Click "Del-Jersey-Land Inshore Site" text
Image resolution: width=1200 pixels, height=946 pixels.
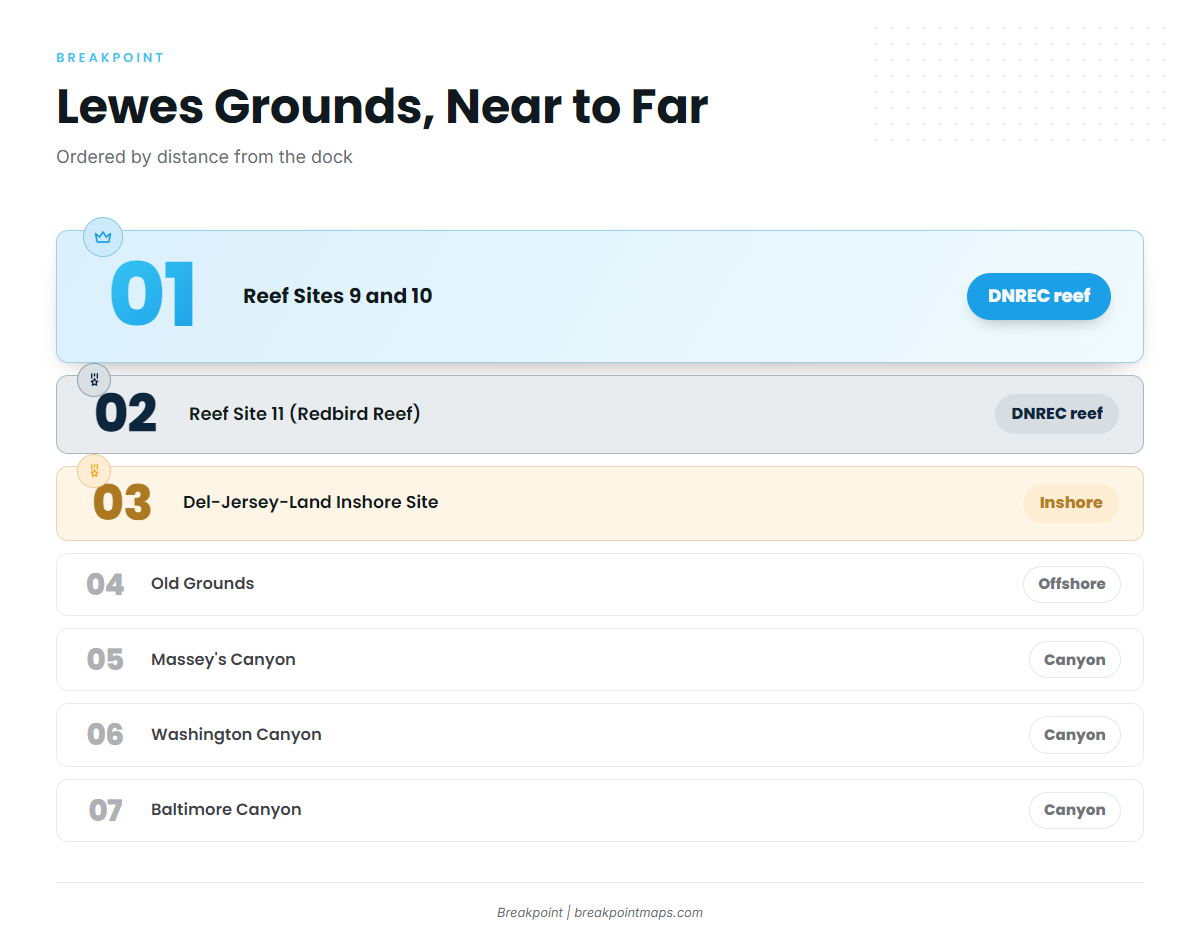(311, 502)
